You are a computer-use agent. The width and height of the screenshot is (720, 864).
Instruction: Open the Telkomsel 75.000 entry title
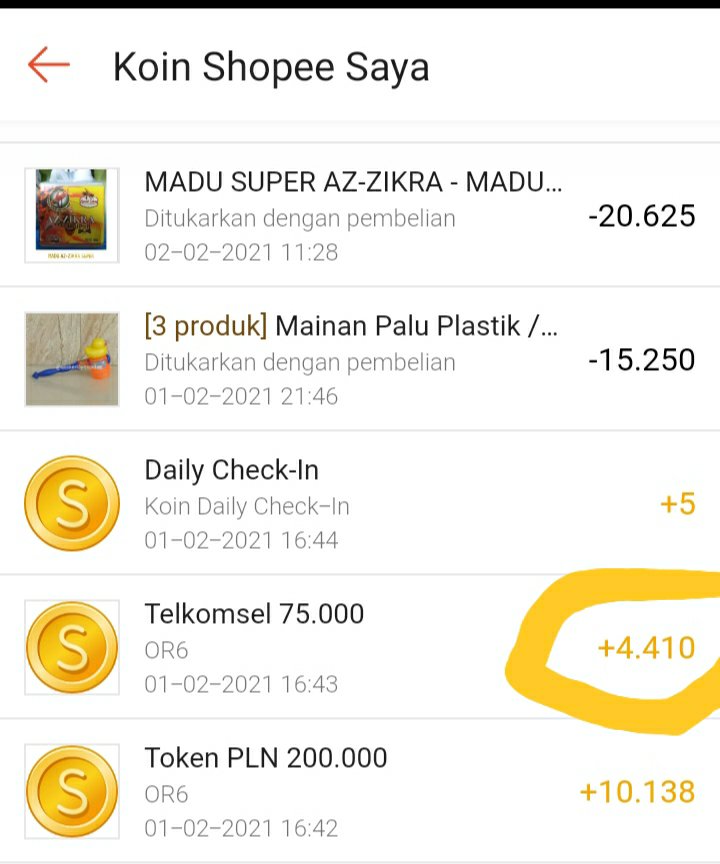254,613
